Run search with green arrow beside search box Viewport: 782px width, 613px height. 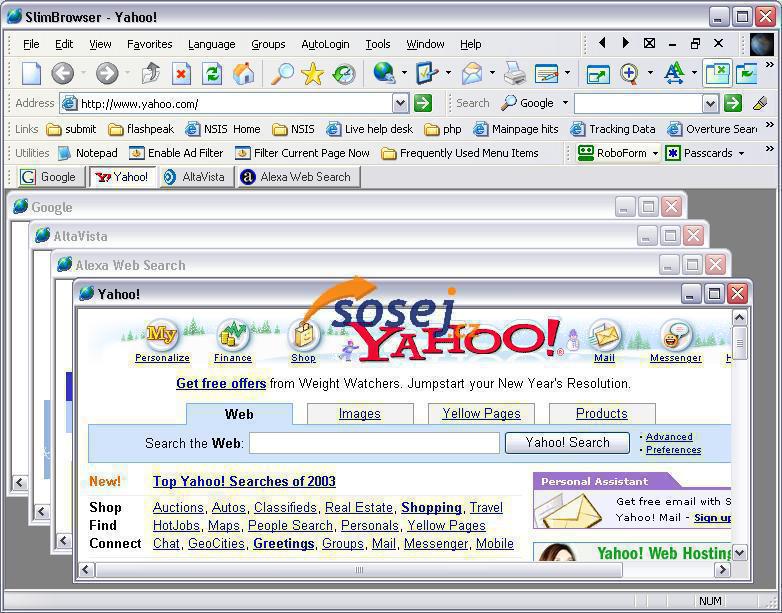click(x=733, y=103)
